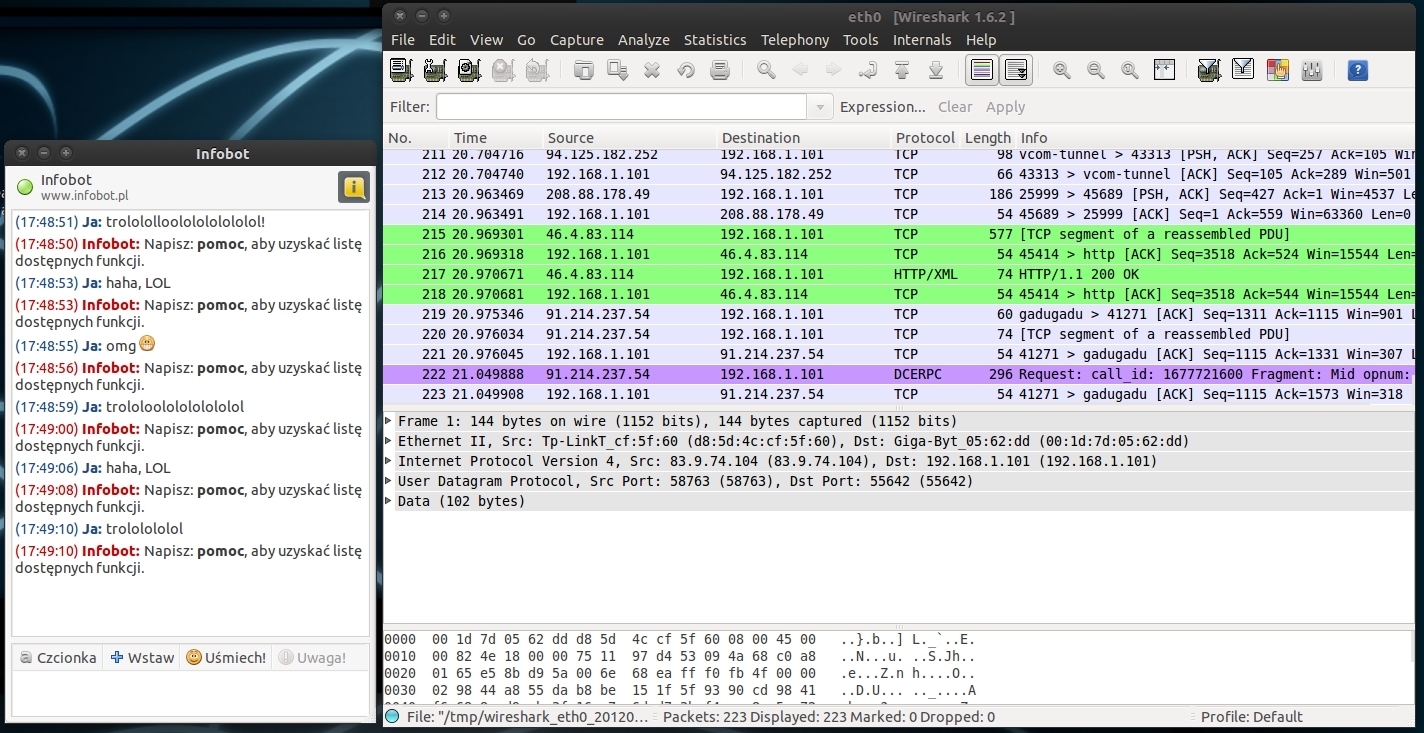1424x733 pixels.
Task: Open the coloring rules editor
Action: [1277, 70]
